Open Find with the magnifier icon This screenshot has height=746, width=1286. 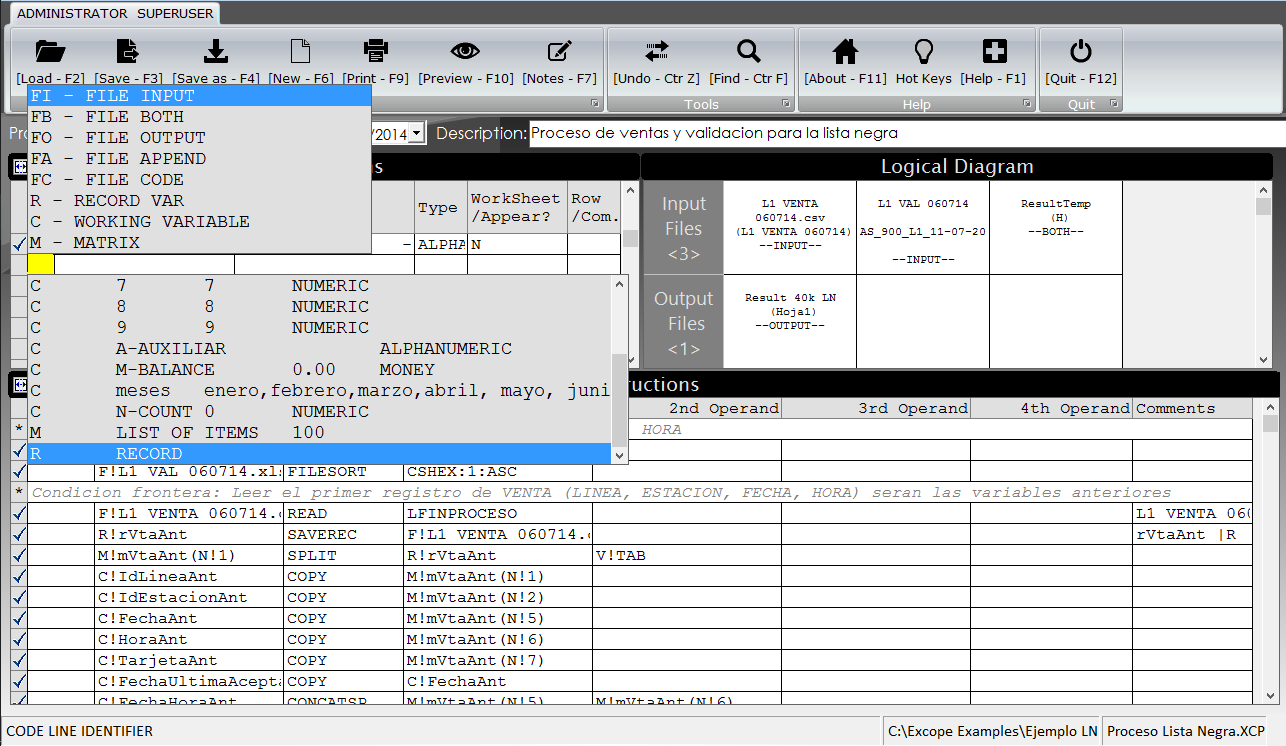(x=748, y=51)
